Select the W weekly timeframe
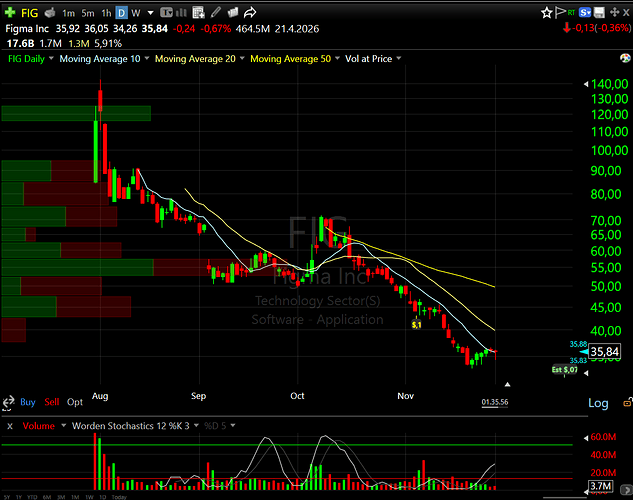 click(x=136, y=13)
